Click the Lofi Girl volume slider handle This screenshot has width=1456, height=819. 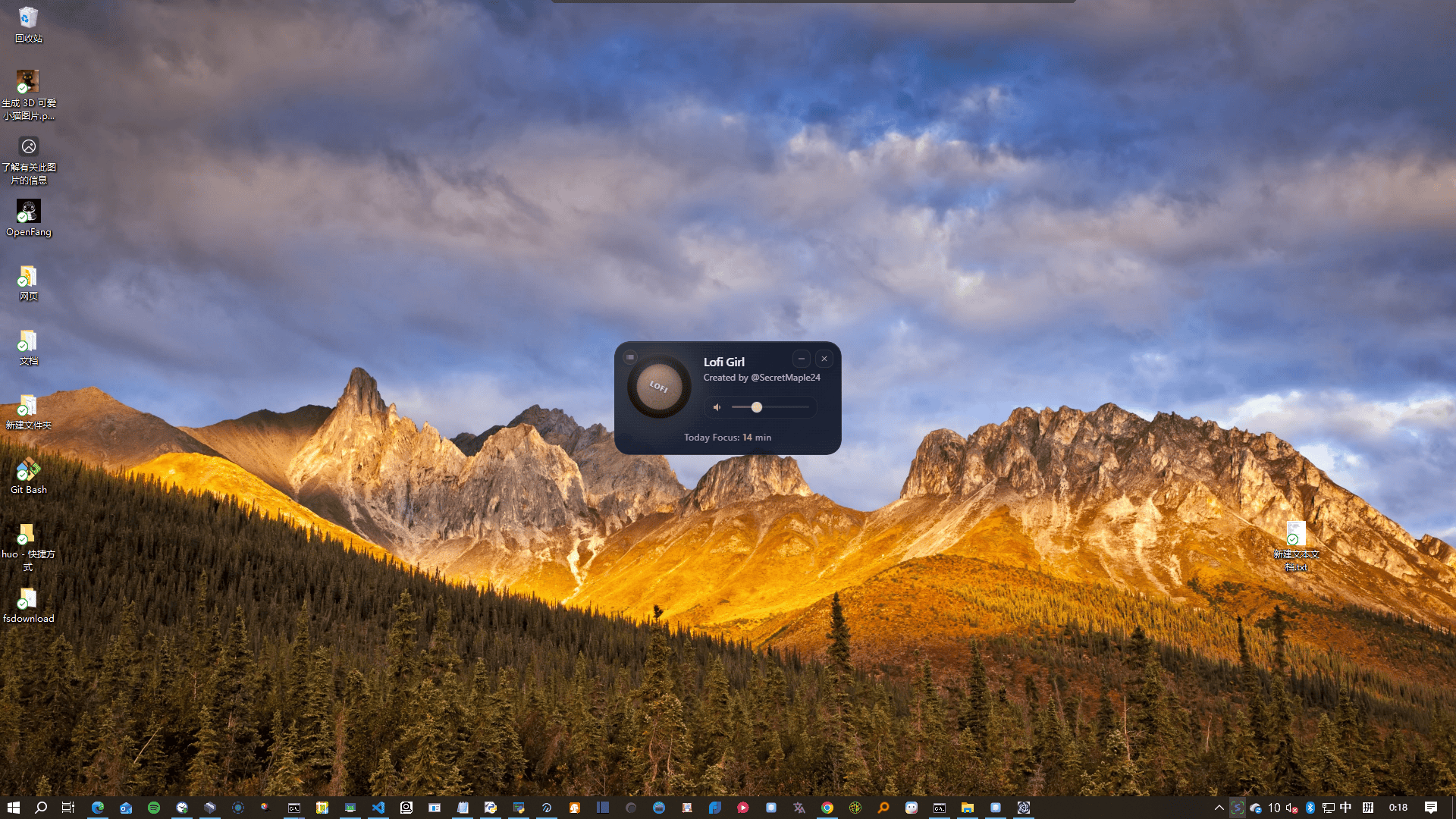(756, 407)
